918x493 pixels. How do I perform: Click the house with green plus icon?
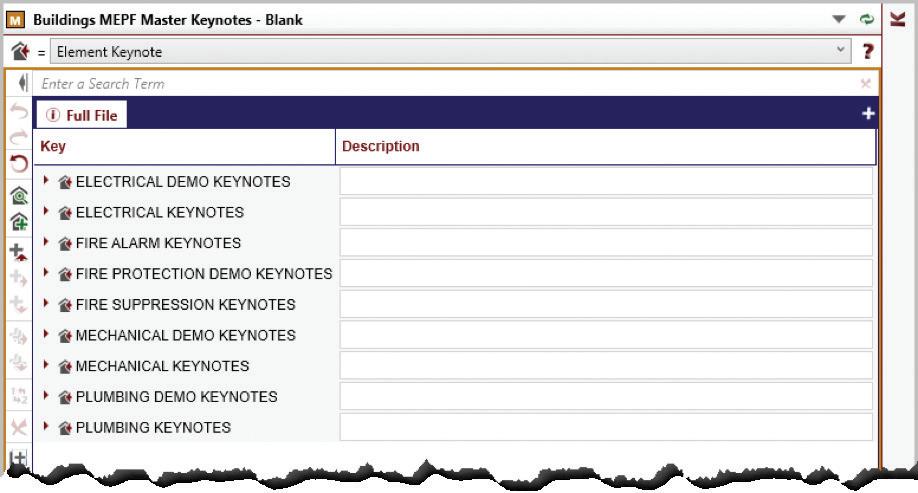(x=19, y=222)
